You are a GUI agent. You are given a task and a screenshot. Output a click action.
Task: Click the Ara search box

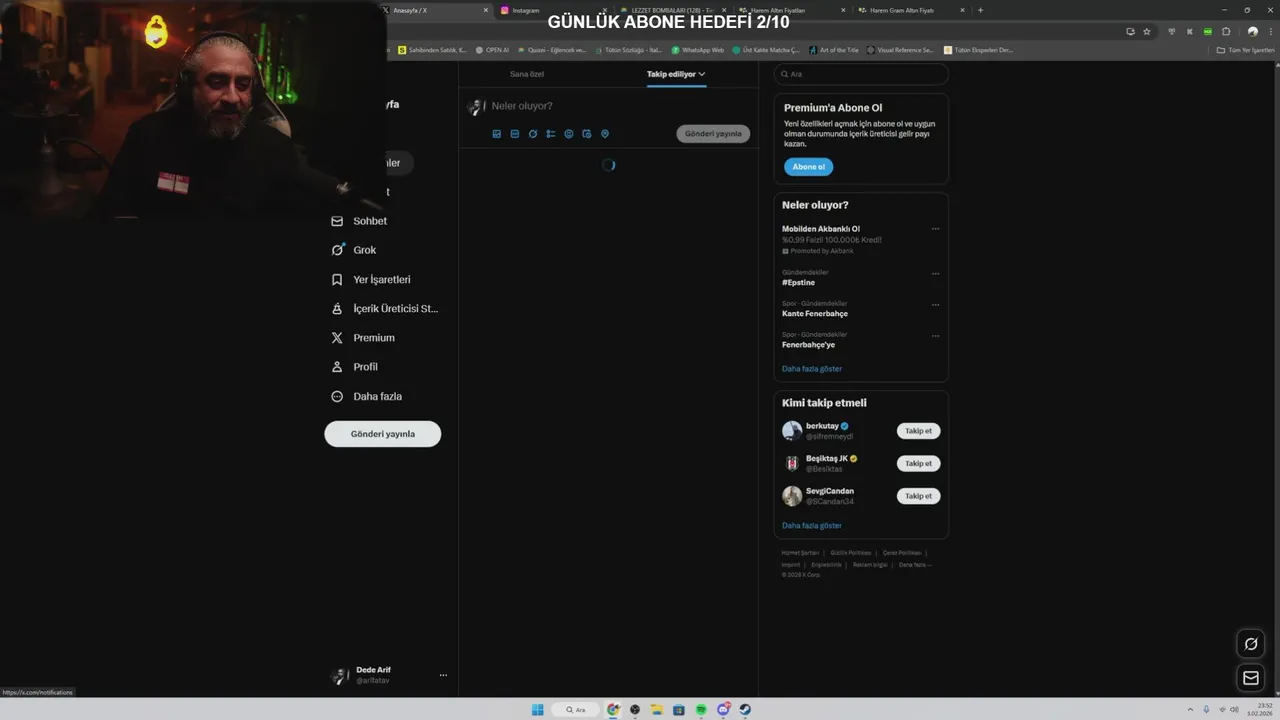(861, 74)
